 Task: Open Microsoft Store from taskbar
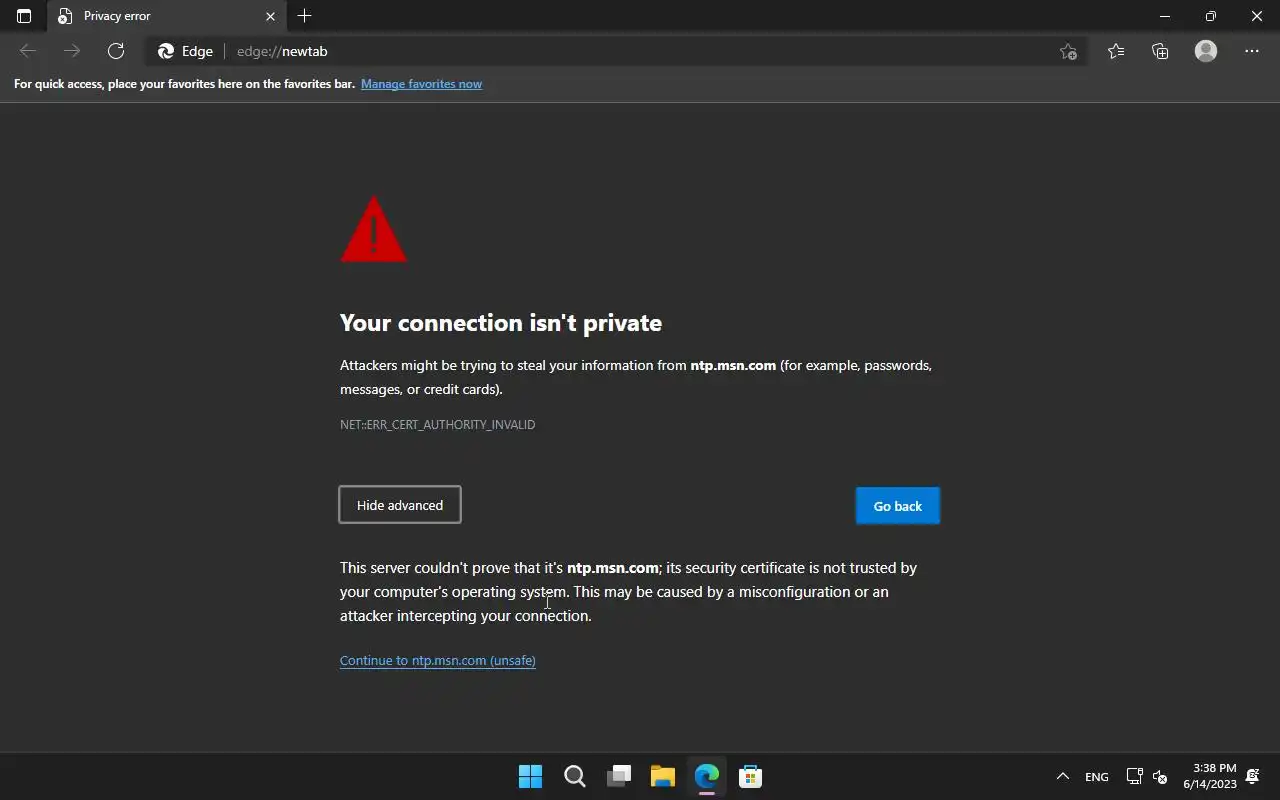[x=750, y=776]
